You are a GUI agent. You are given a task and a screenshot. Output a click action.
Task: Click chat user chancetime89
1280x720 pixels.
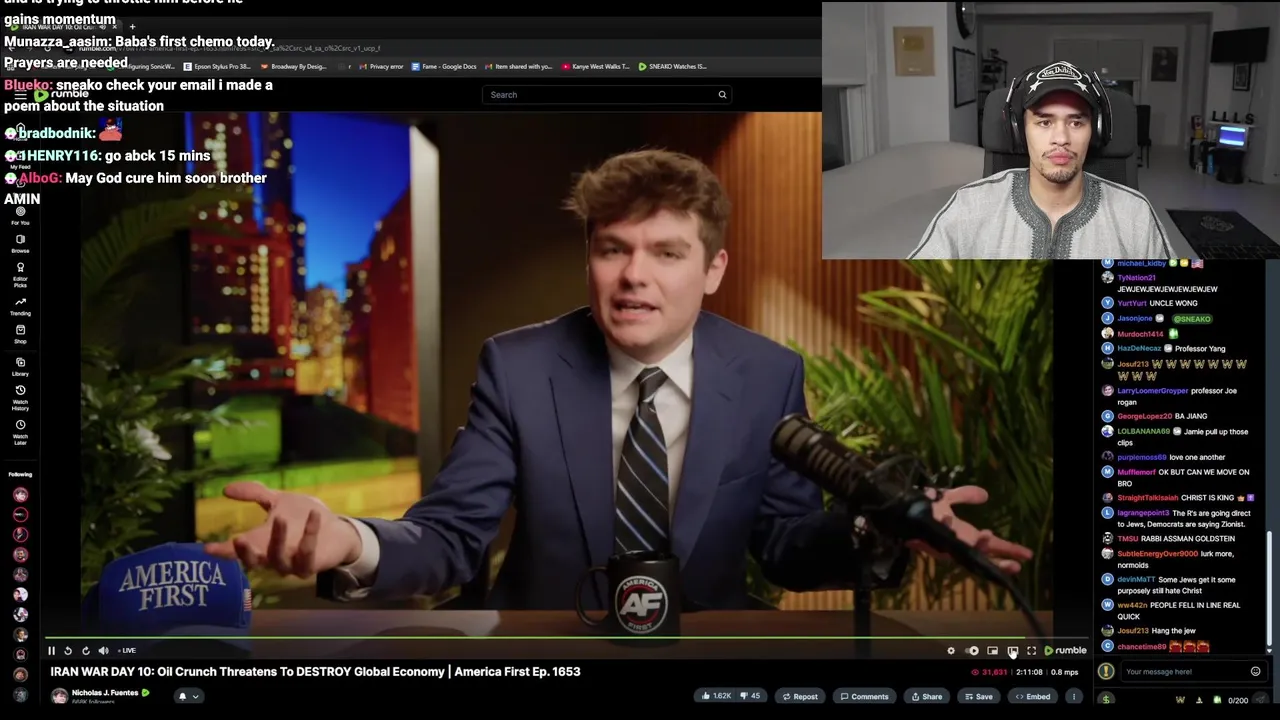point(1142,647)
